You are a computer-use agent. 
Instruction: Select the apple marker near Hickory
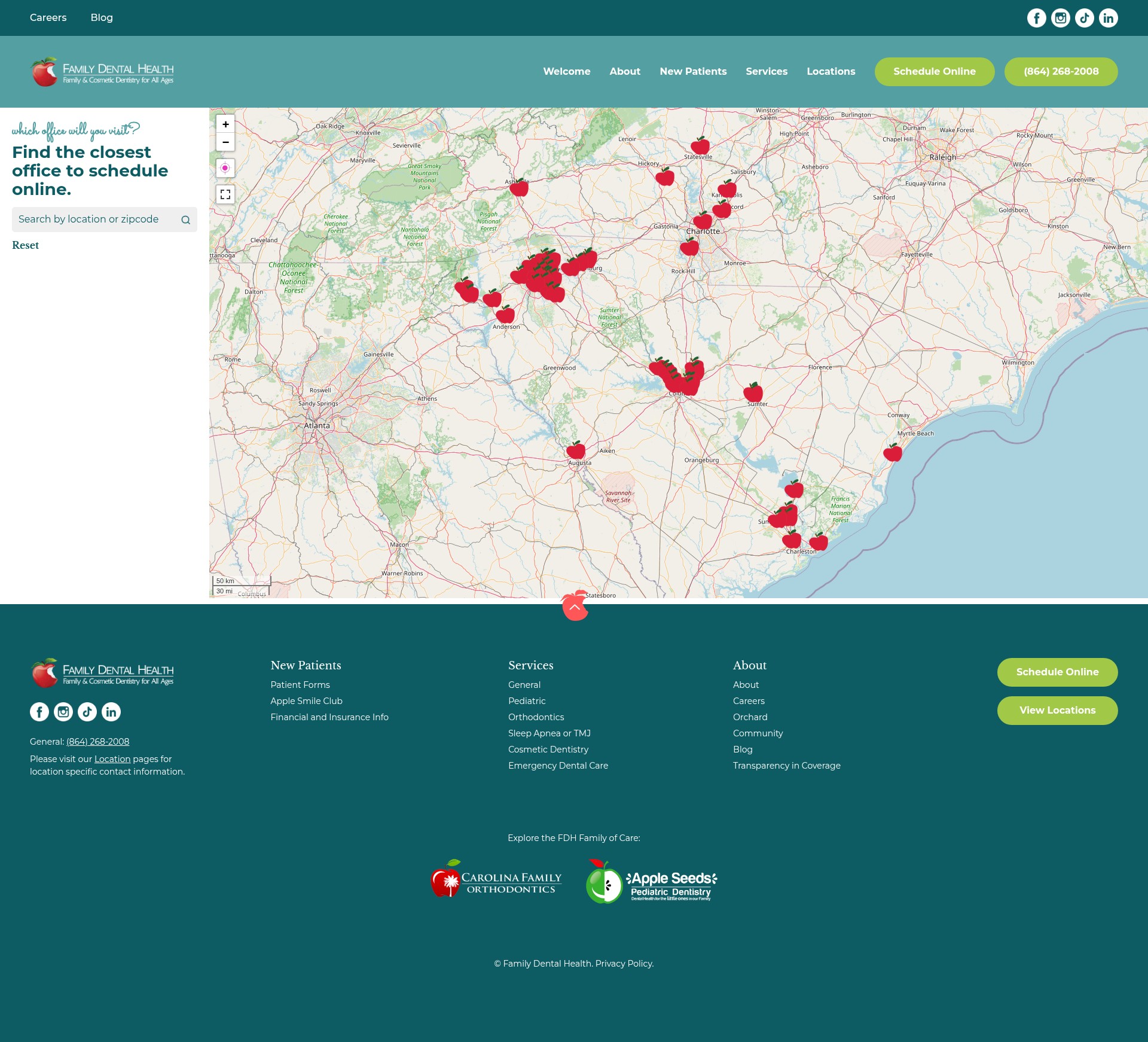665,177
